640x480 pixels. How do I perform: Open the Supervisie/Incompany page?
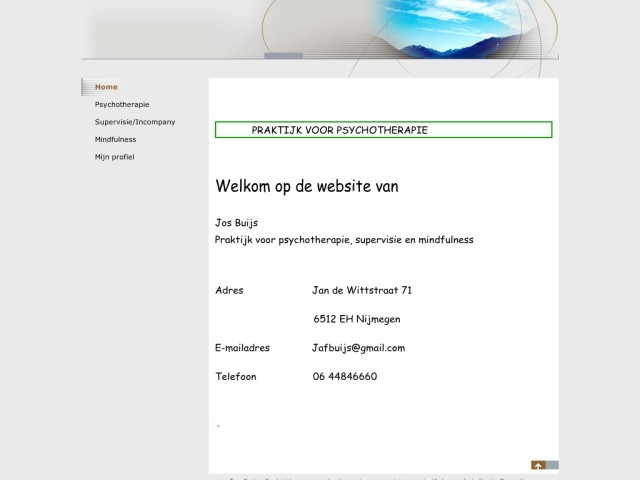(135, 122)
